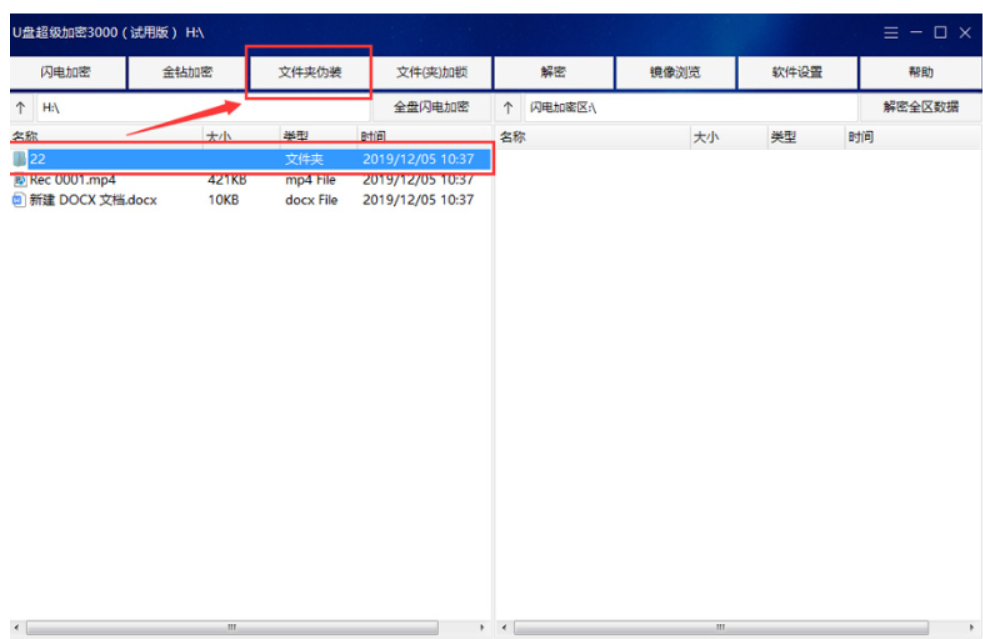
Task: Click the 全盘闪电加密 button
Action: pos(430,108)
